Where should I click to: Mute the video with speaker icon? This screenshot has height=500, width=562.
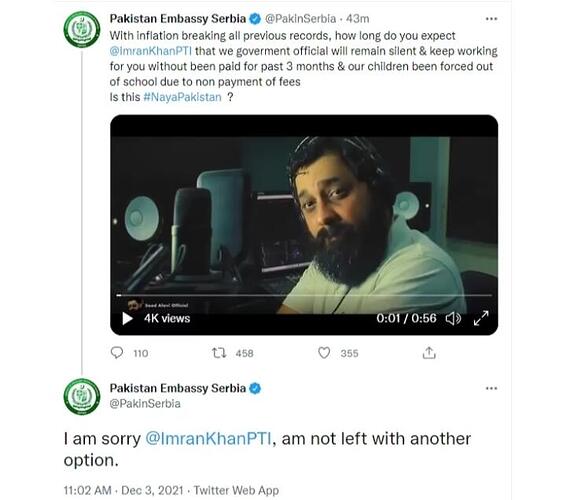point(453,318)
